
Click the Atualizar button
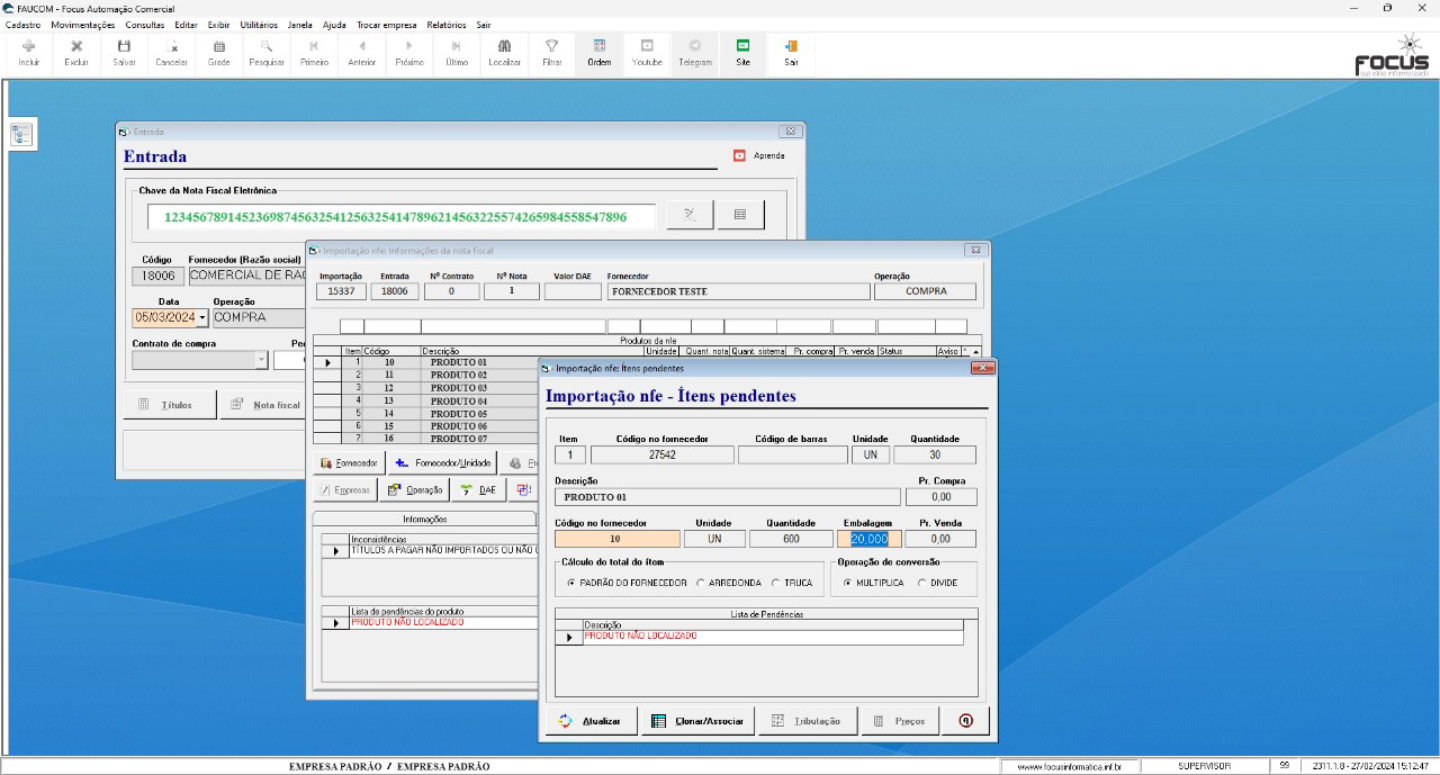click(592, 721)
